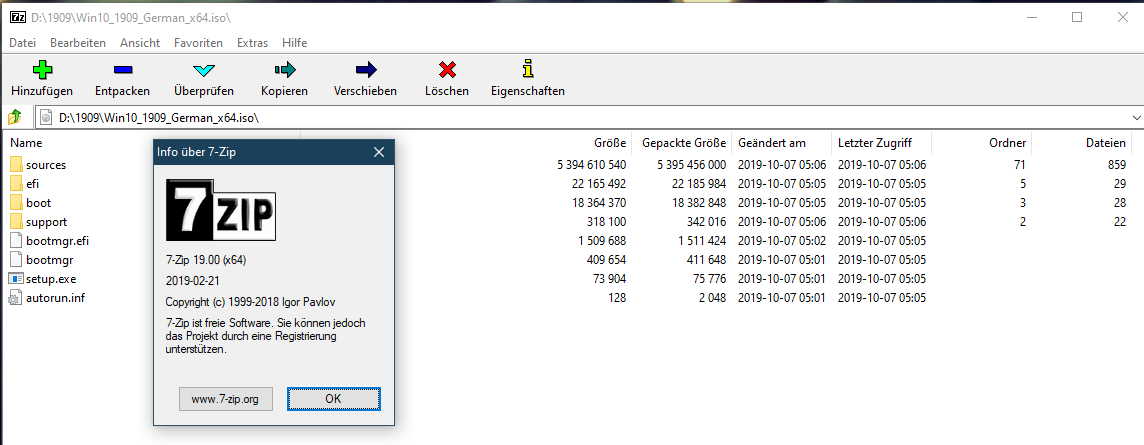The width and height of the screenshot is (1144, 445).
Task: Click the ISO disc icon in address bar
Action: pyautogui.click(x=46, y=117)
